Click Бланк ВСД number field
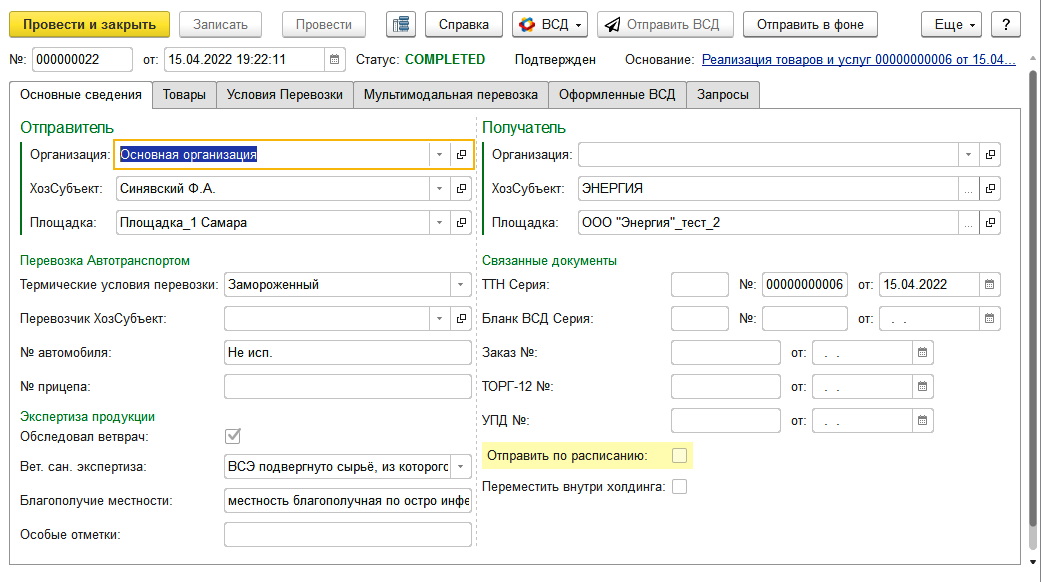The width and height of the screenshot is (1041, 582). pyautogui.click(x=805, y=319)
